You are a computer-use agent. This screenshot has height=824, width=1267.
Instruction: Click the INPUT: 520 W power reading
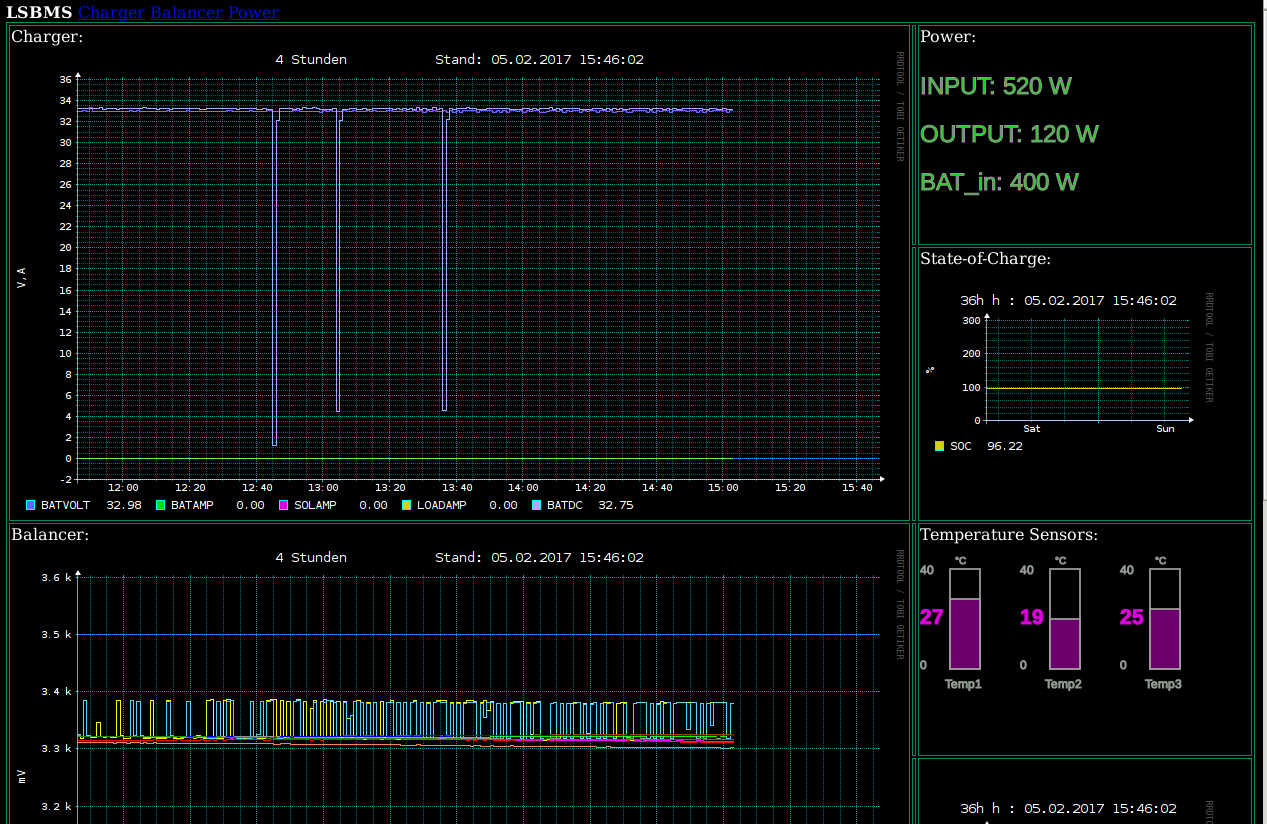click(995, 86)
